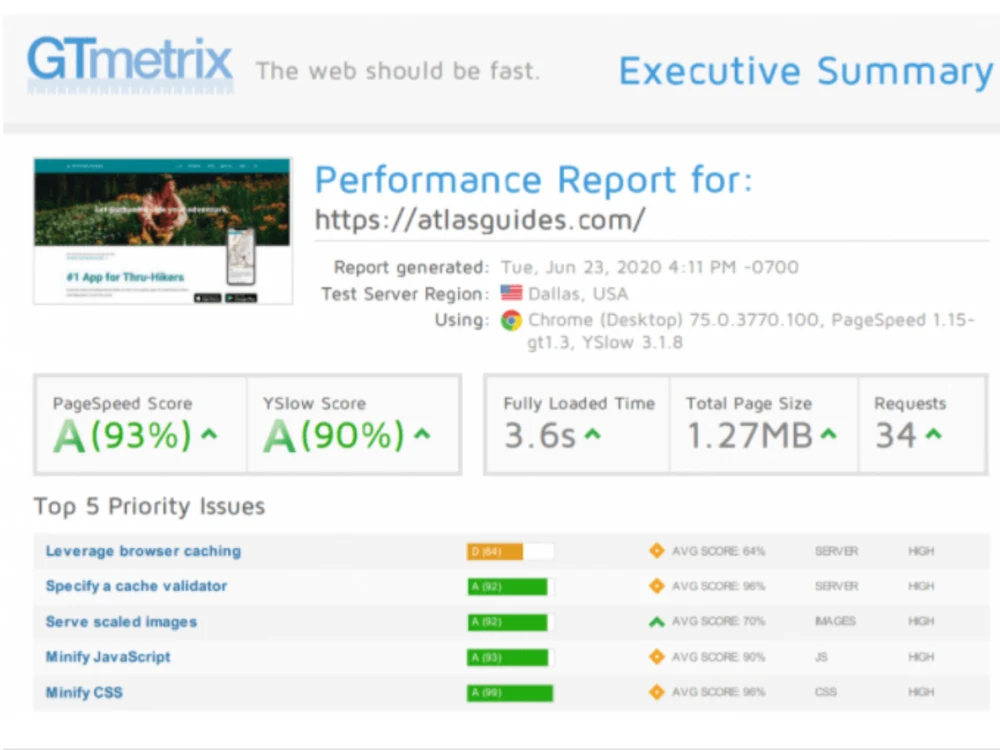This screenshot has height=750, width=1000.
Task: Click the IMAGES type label
Action: 835,621
